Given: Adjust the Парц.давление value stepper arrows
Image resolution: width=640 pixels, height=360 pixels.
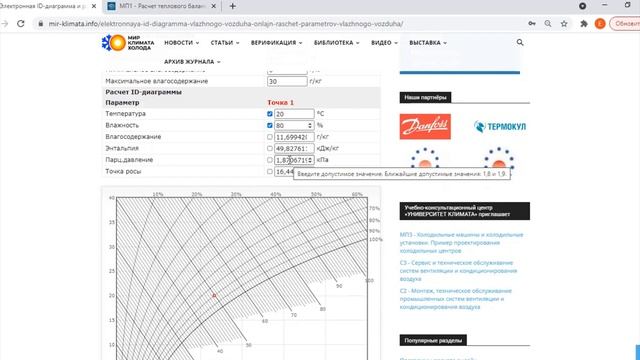Looking at the screenshot, I should click(x=310, y=160).
